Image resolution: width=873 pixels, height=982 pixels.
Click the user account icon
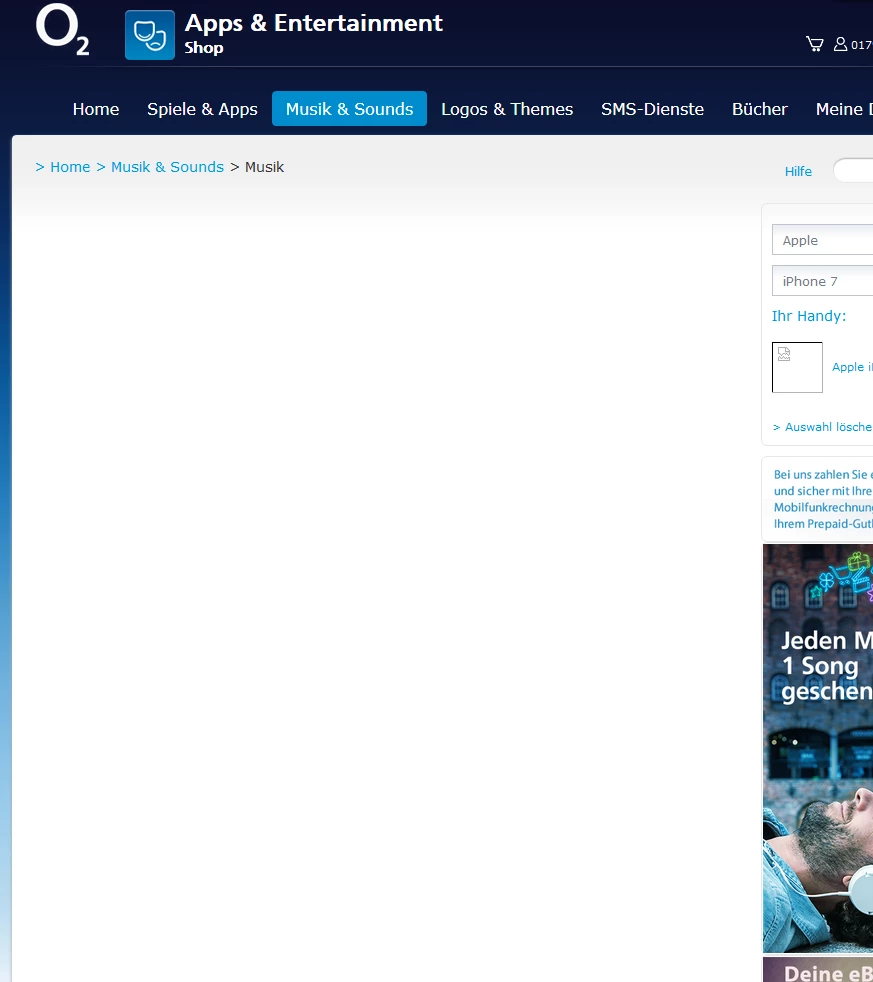click(x=840, y=44)
